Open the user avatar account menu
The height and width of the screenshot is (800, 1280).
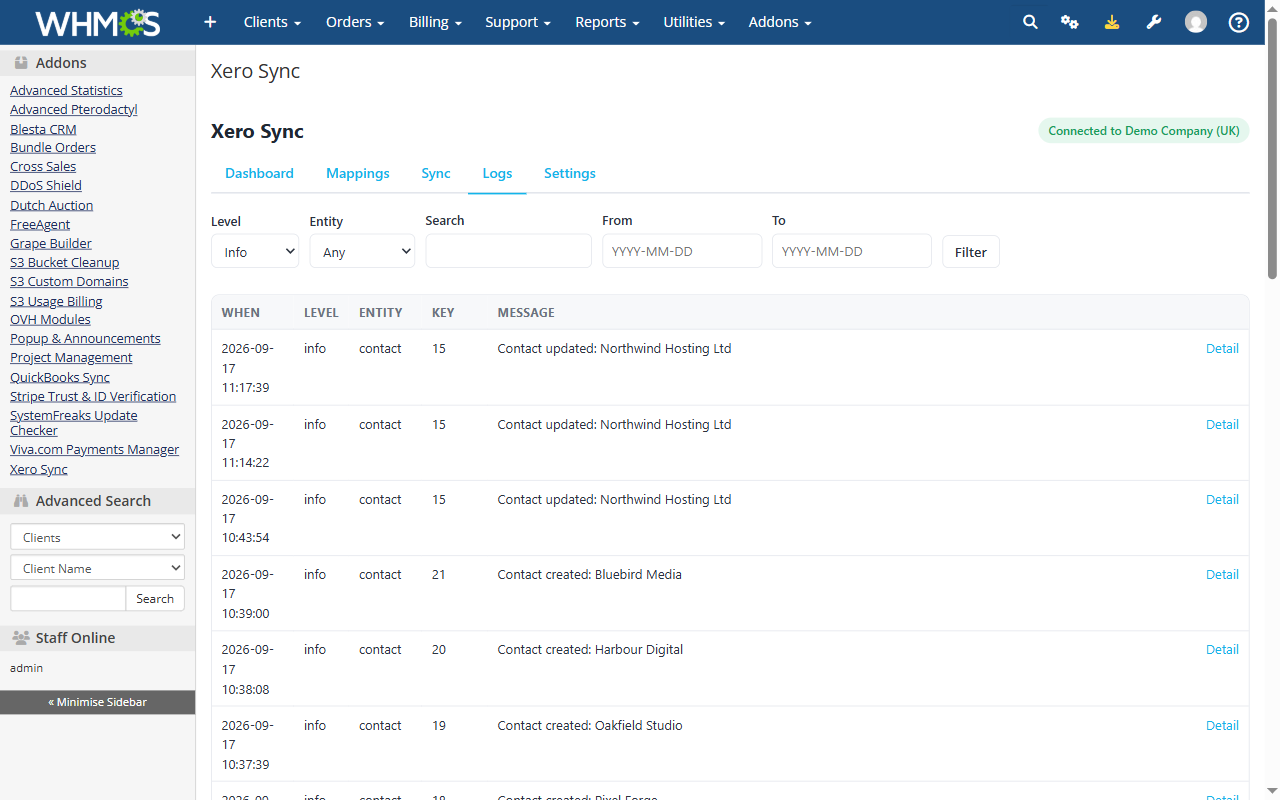[1196, 22]
